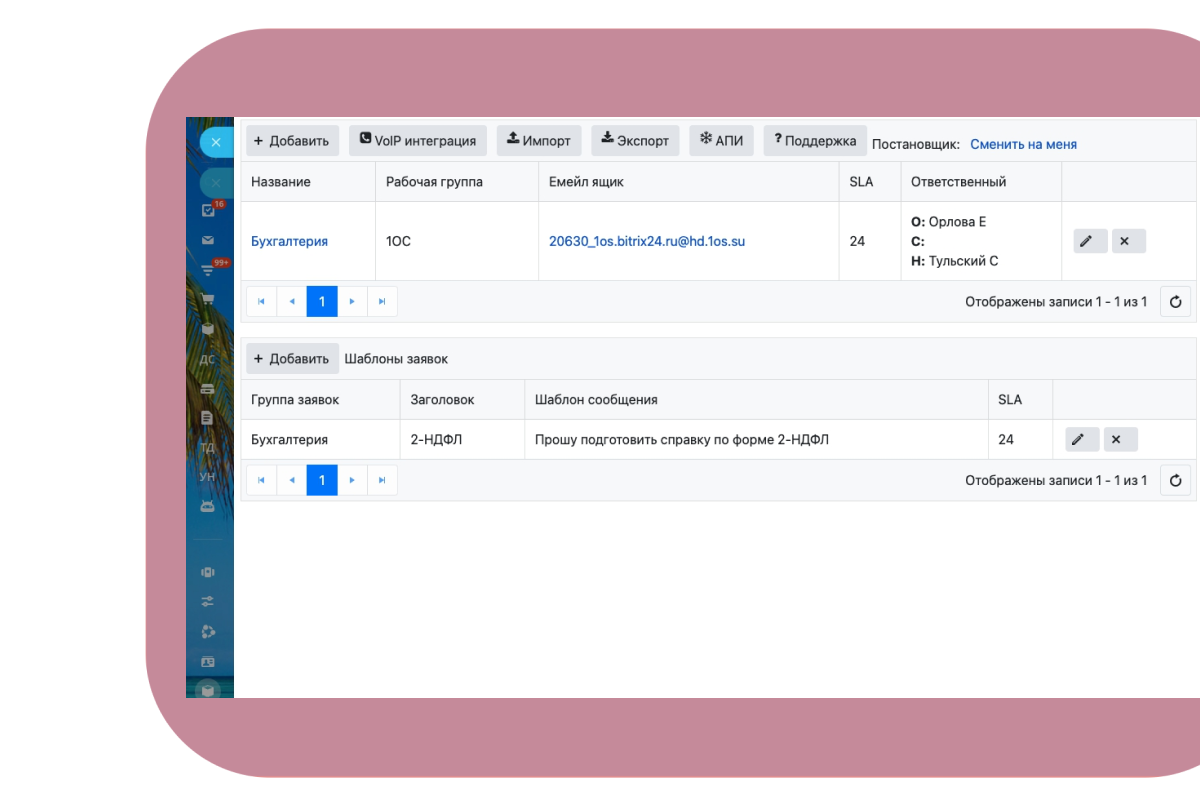The height and width of the screenshot is (800, 1200).
Task: Refresh the Шаблоны заявок table
Action: coord(1175,480)
